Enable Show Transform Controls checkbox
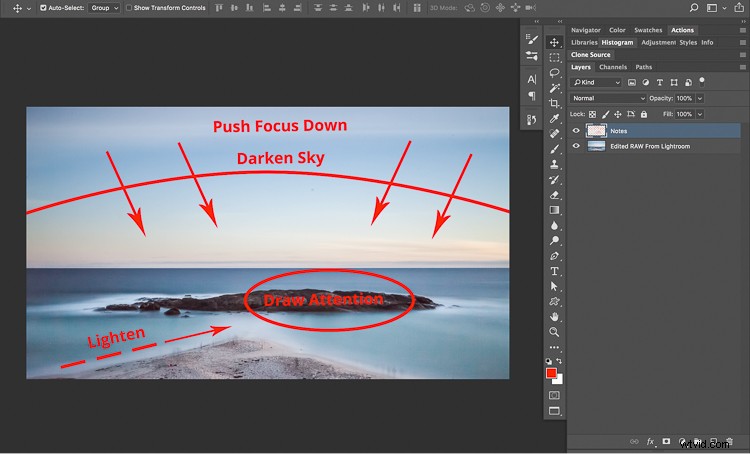 tap(129, 8)
